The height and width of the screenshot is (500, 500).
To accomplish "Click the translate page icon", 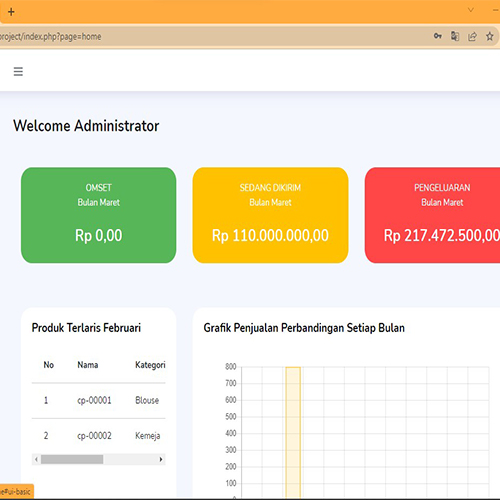I will coord(455,36).
